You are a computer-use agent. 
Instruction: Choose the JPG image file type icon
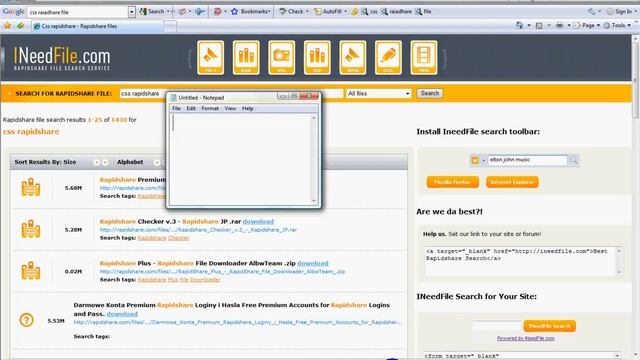pos(282,58)
